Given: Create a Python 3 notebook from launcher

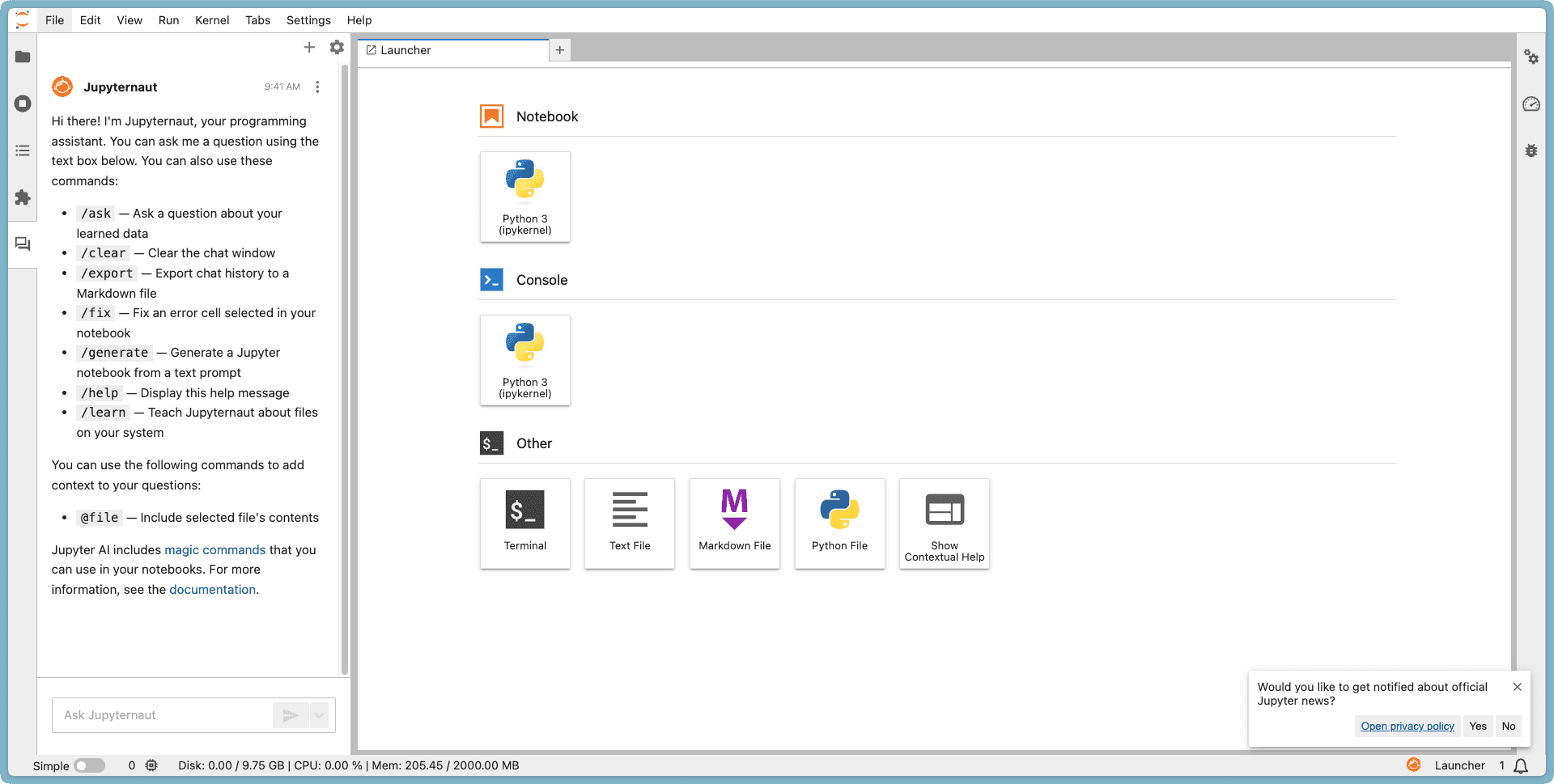Looking at the screenshot, I should pos(525,197).
